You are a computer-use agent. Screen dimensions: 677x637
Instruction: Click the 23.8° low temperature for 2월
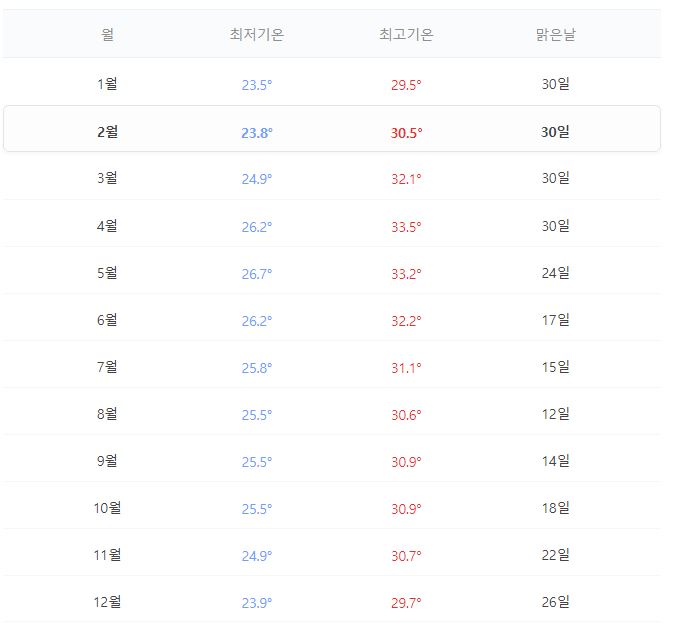pos(257,133)
